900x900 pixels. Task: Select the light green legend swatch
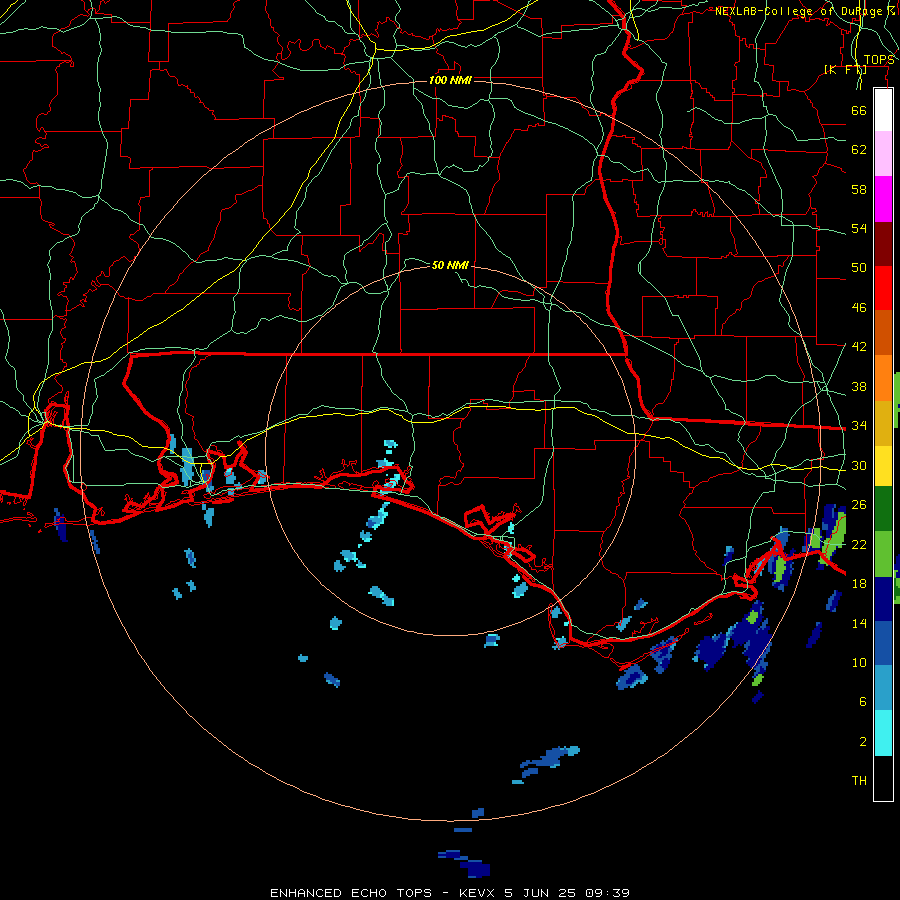pyautogui.click(x=883, y=554)
